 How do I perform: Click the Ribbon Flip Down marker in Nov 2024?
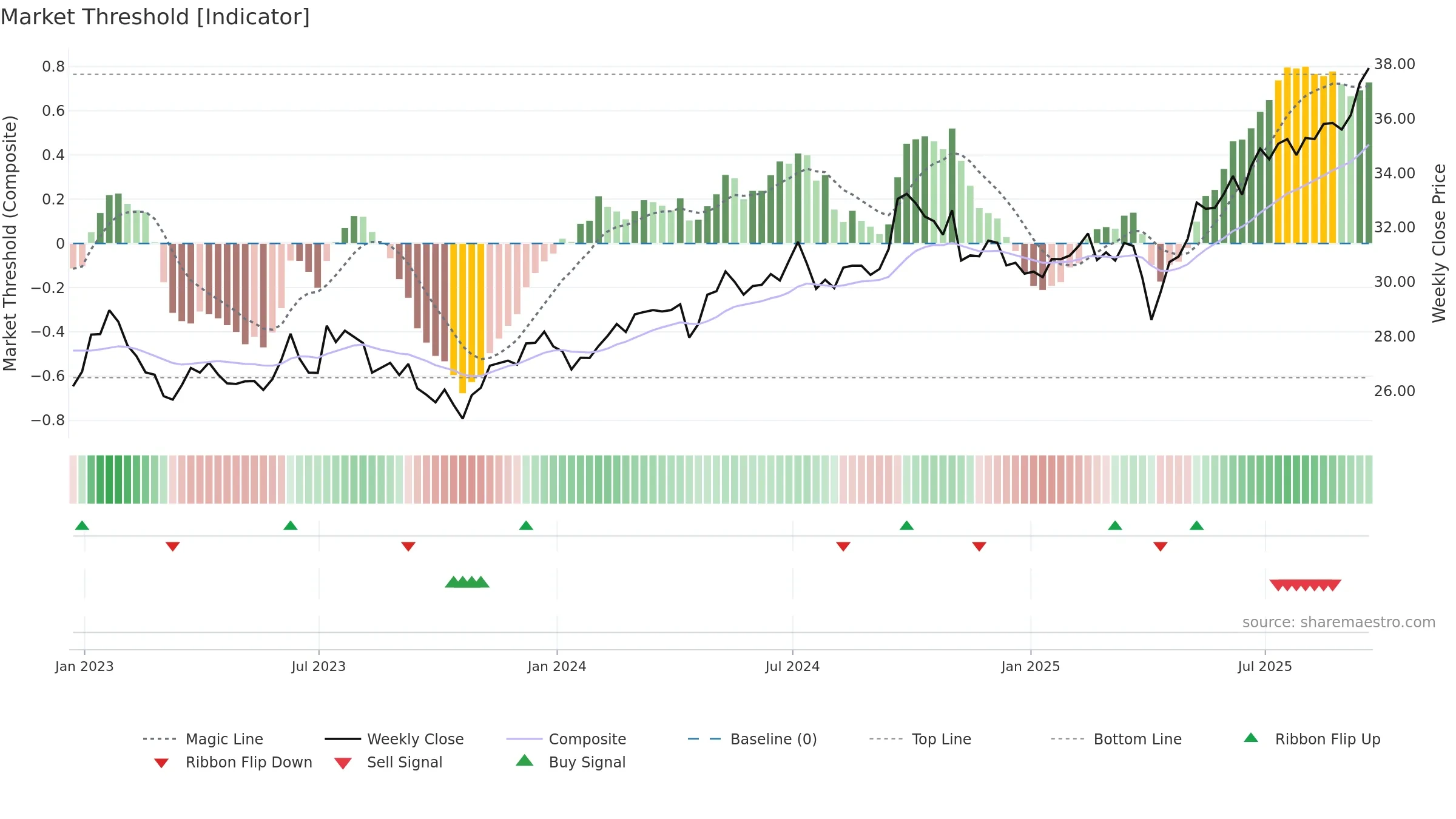[x=979, y=547]
